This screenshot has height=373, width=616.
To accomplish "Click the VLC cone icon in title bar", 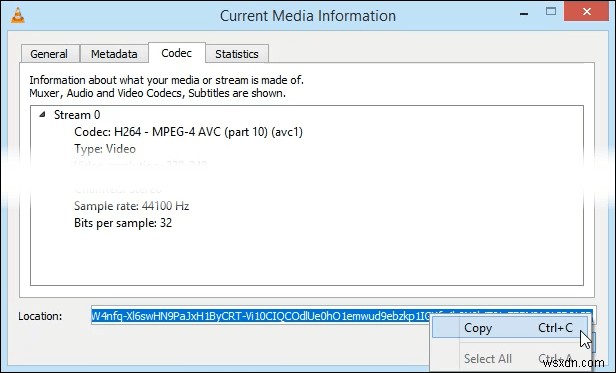I will tap(17, 15).
